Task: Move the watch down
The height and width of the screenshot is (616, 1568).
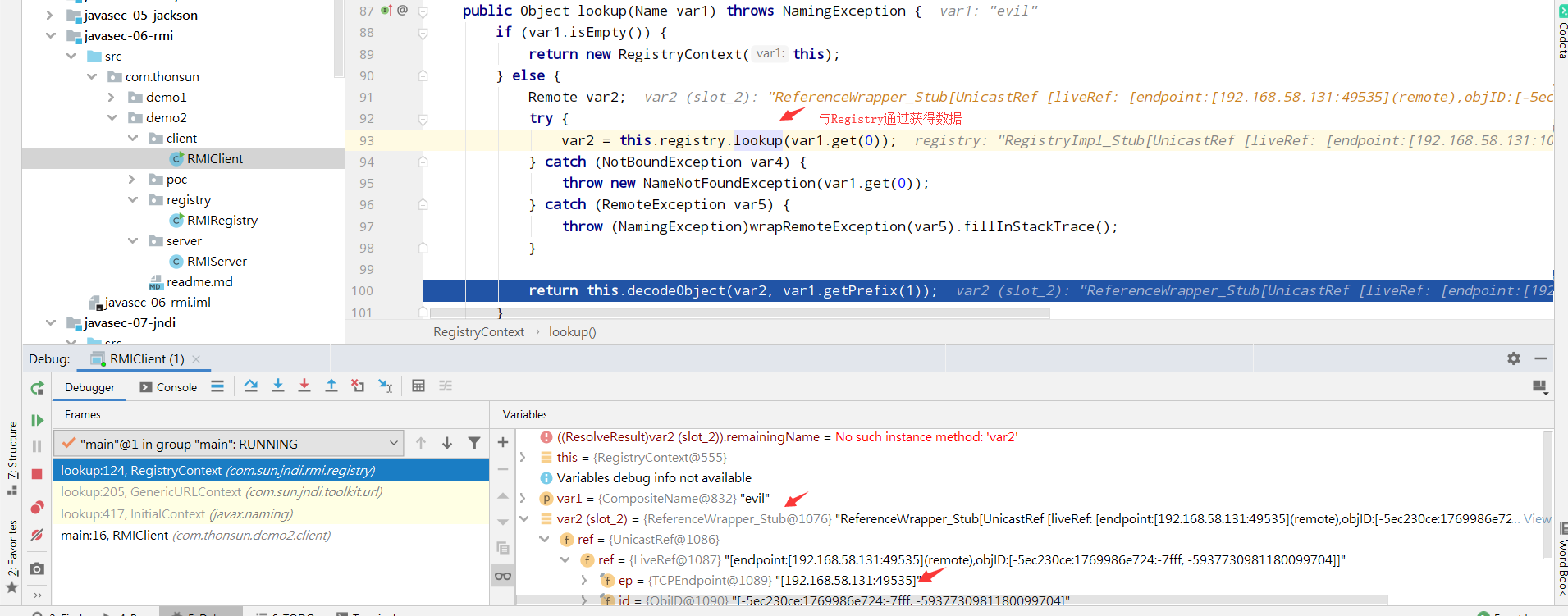Action: click(503, 522)
